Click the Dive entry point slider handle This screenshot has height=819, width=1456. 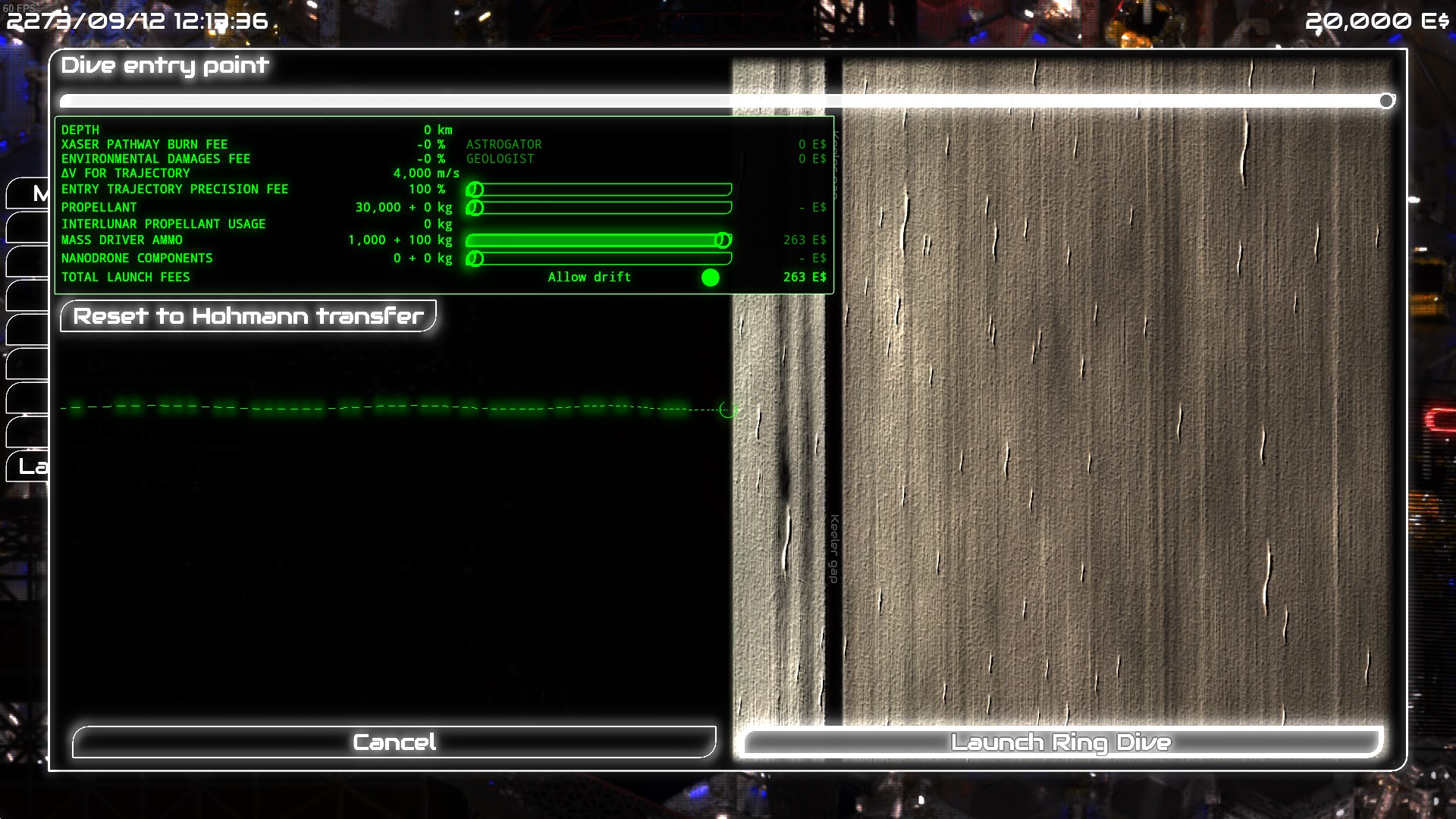(1386, 101)
